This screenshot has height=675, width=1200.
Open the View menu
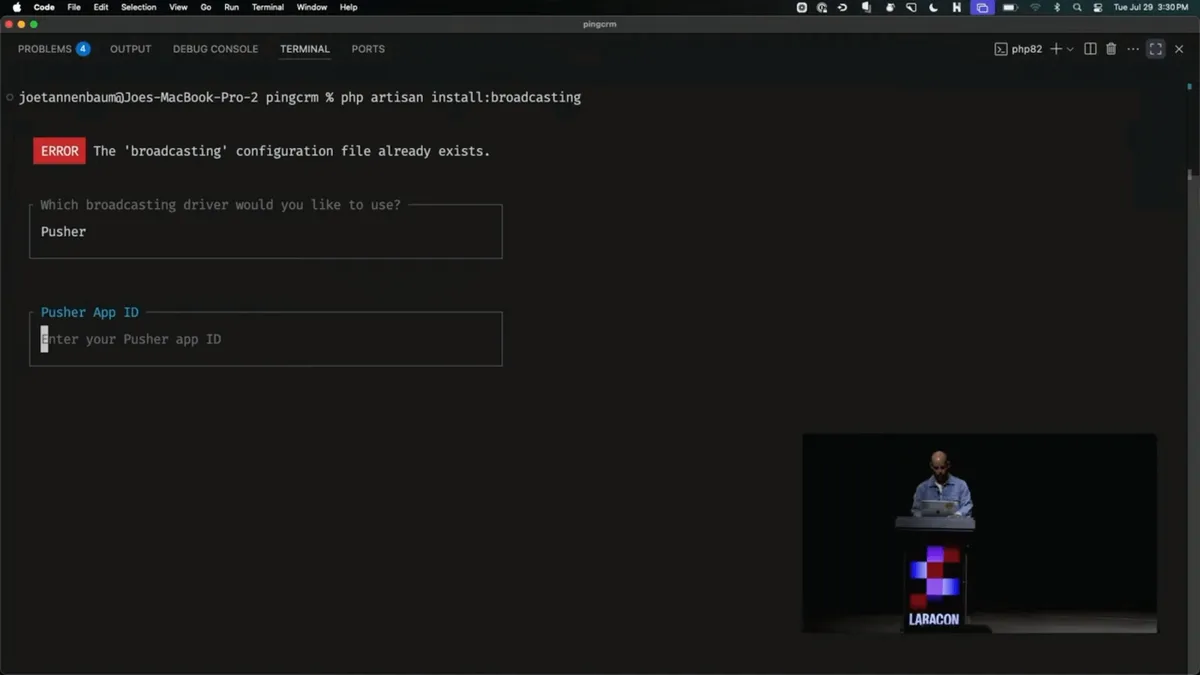click(x=178, y=7)
